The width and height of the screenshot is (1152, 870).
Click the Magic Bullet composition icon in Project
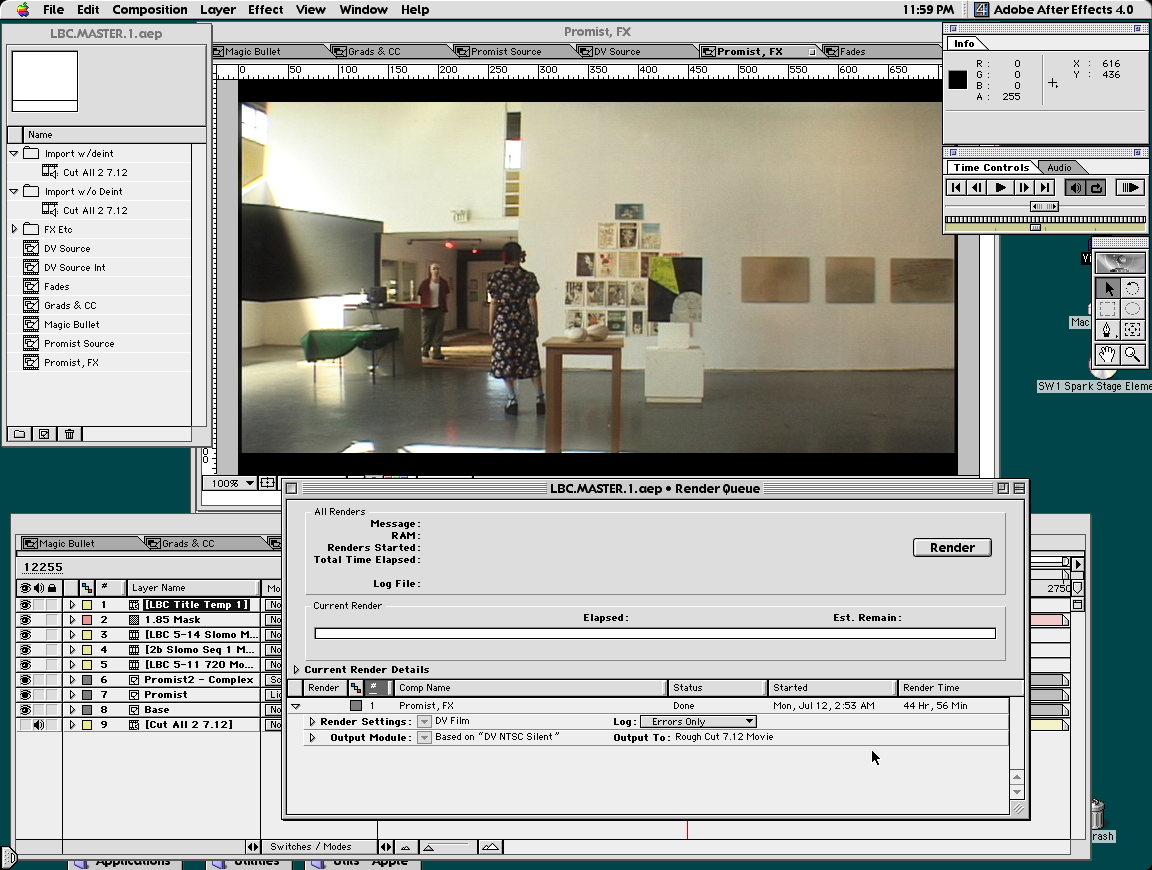[31, 324]
